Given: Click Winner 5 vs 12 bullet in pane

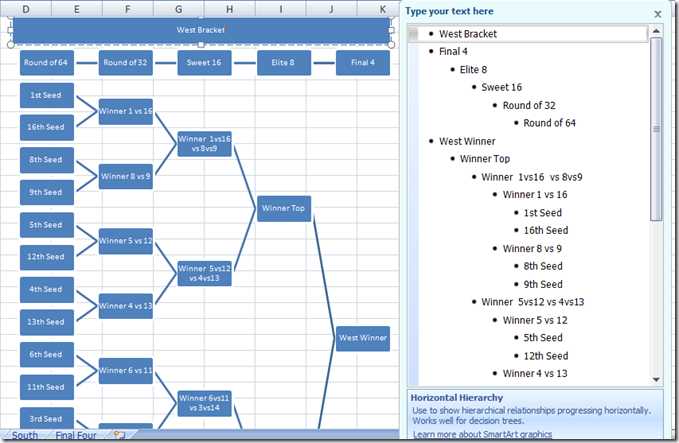Looking at the screenshot, I should click(535, 320).
